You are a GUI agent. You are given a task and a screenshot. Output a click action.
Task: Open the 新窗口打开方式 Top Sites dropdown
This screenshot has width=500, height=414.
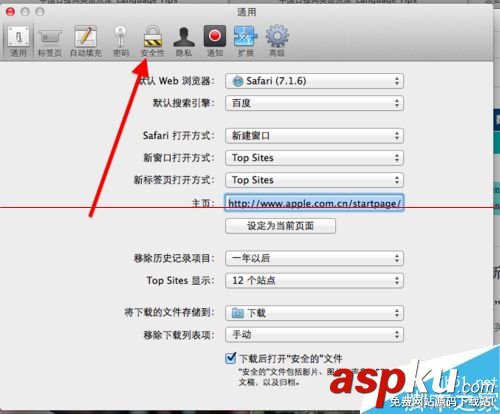[x=314, y=158]
